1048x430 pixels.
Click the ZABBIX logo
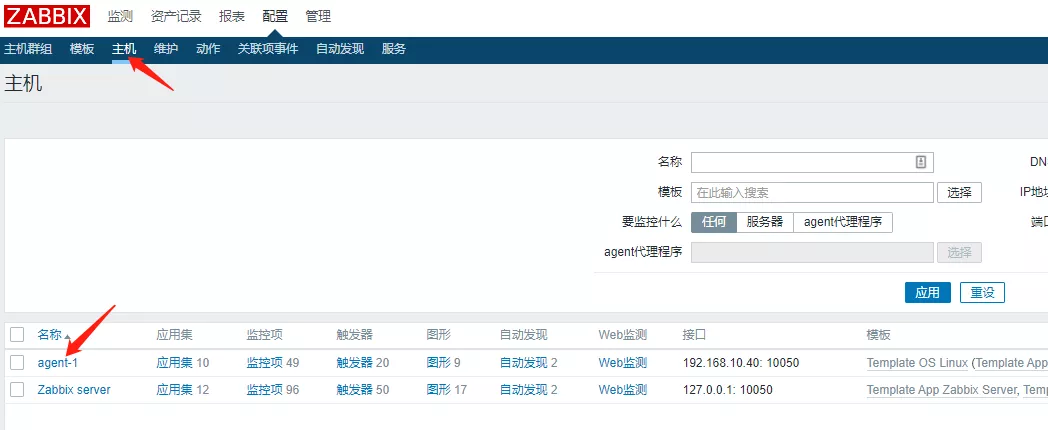pos(47,16)
